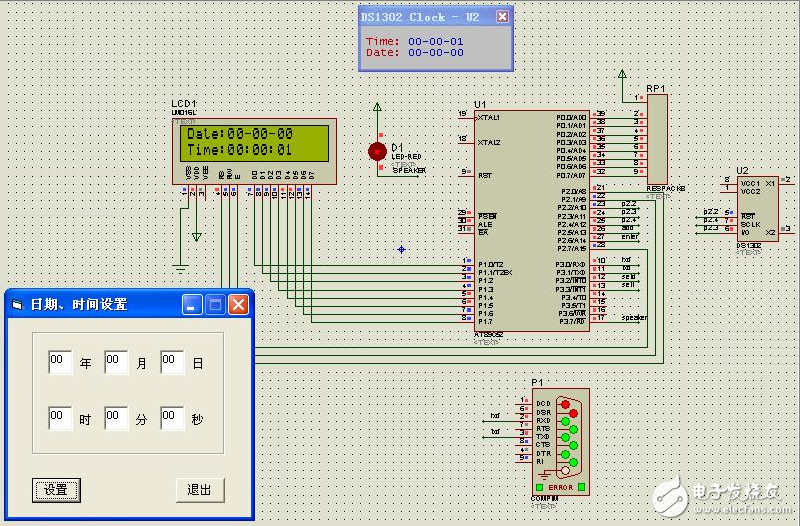Click the P1 COMPIM serial port connector

561,439
